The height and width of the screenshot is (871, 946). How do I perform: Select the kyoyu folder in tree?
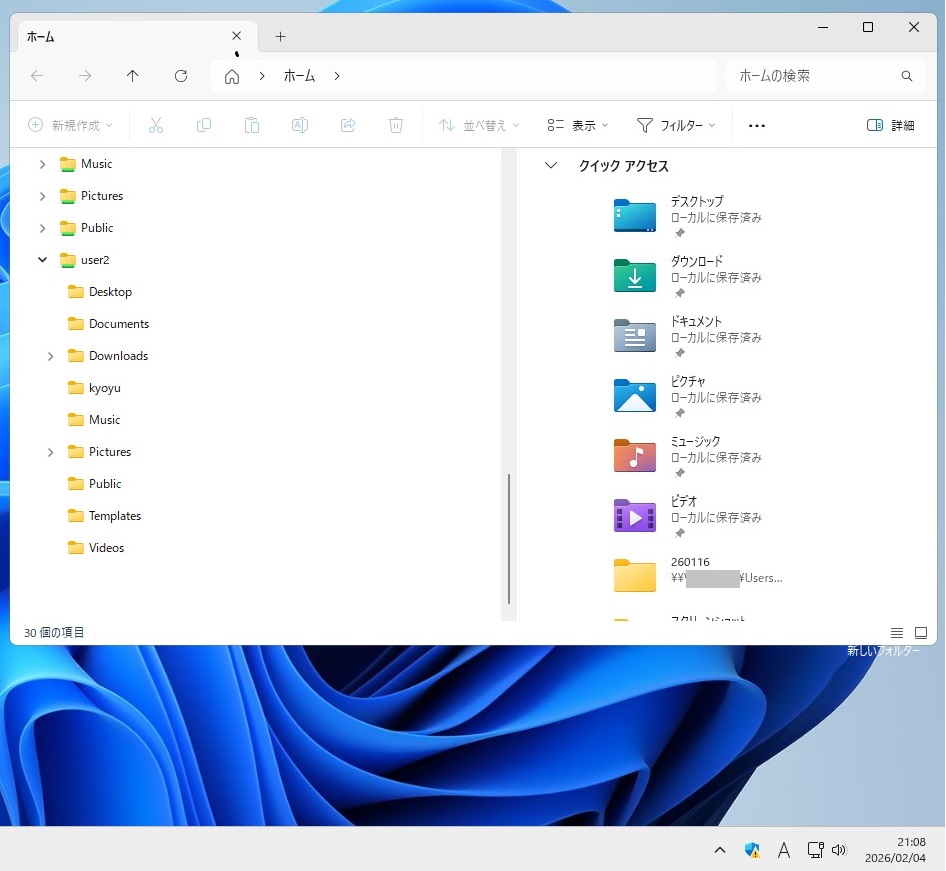tap(104, 388)
